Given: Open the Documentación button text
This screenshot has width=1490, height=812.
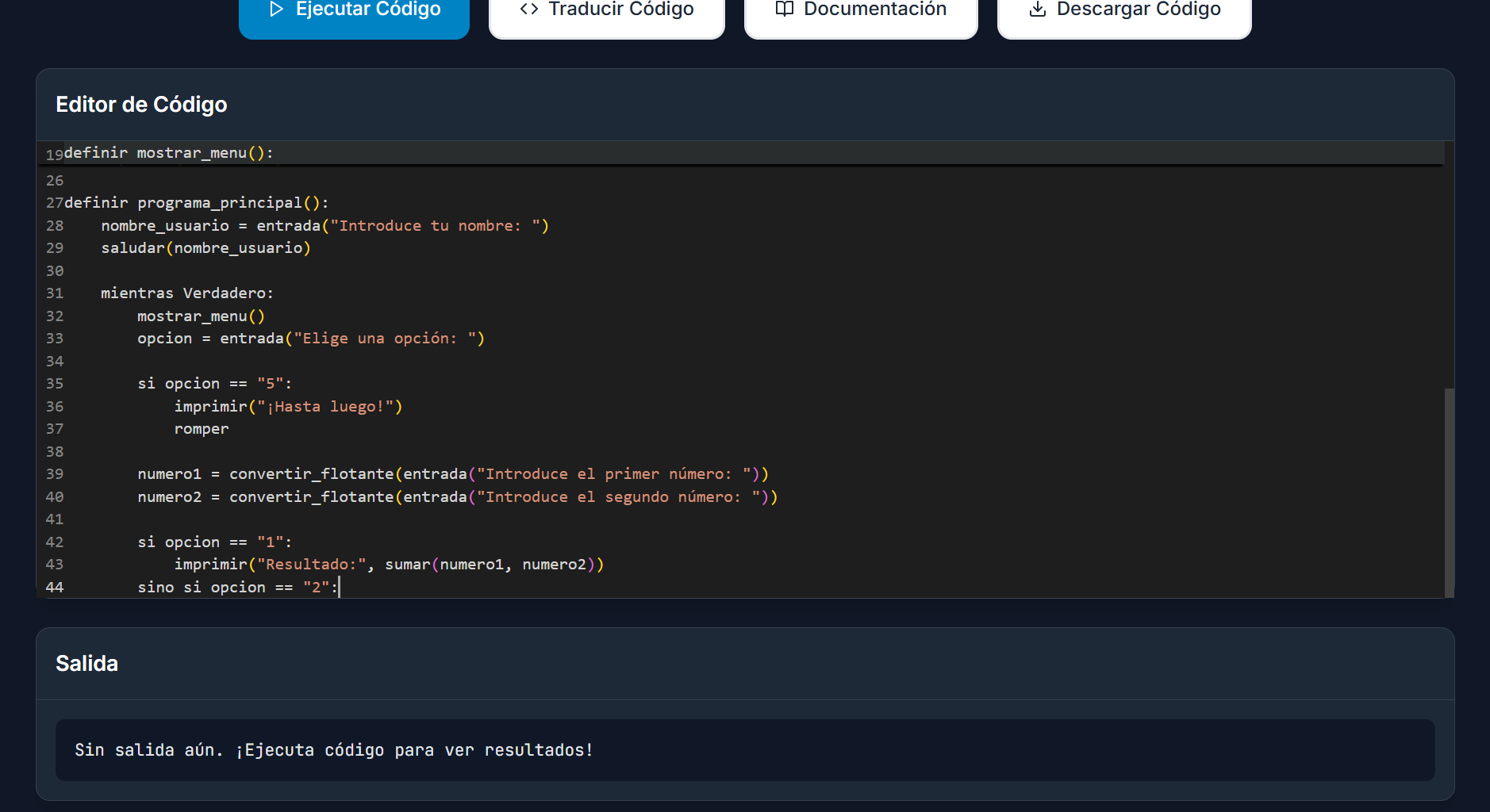Looking at the screenshot, I should coord(874,10).
